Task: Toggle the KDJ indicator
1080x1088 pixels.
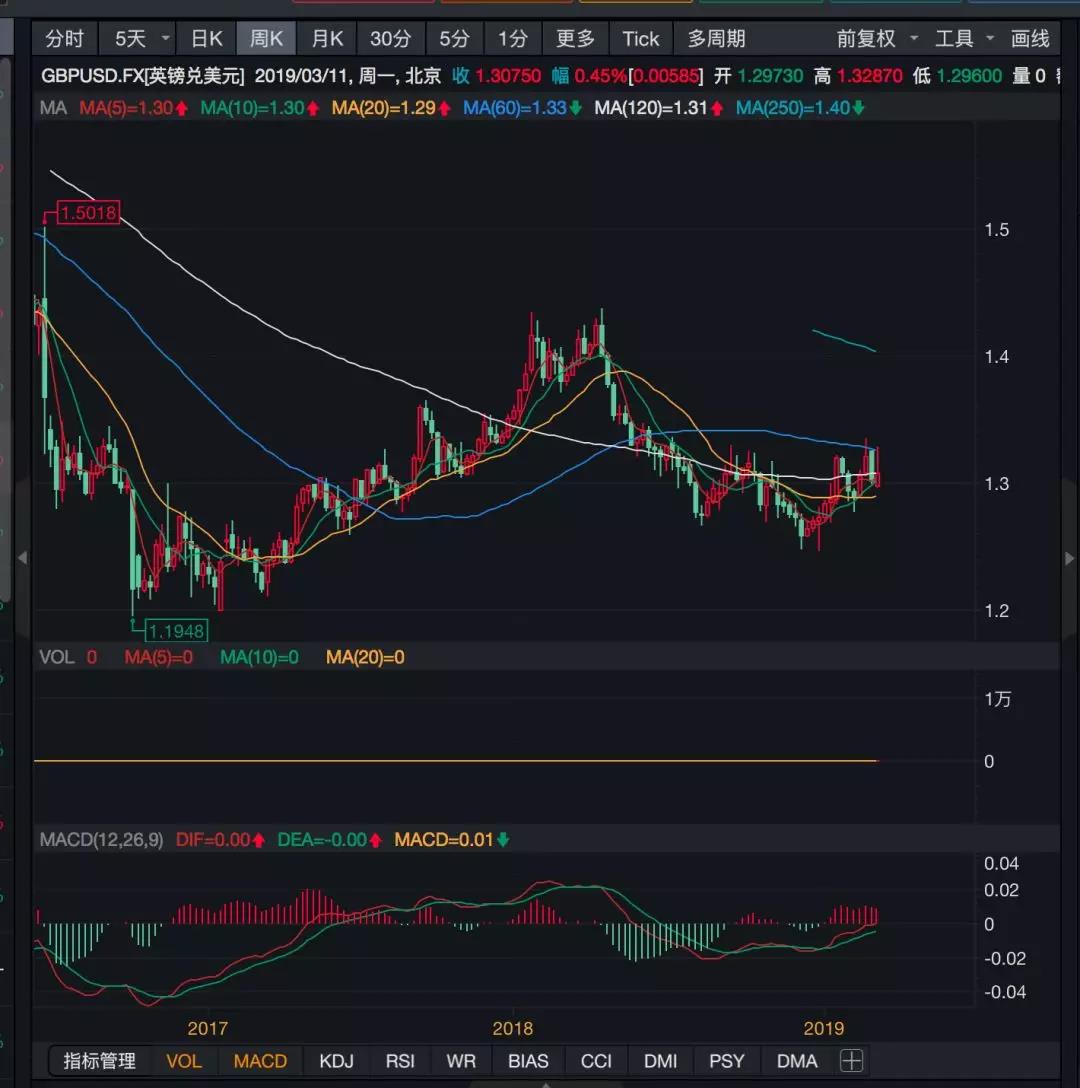Action: 336,1061
